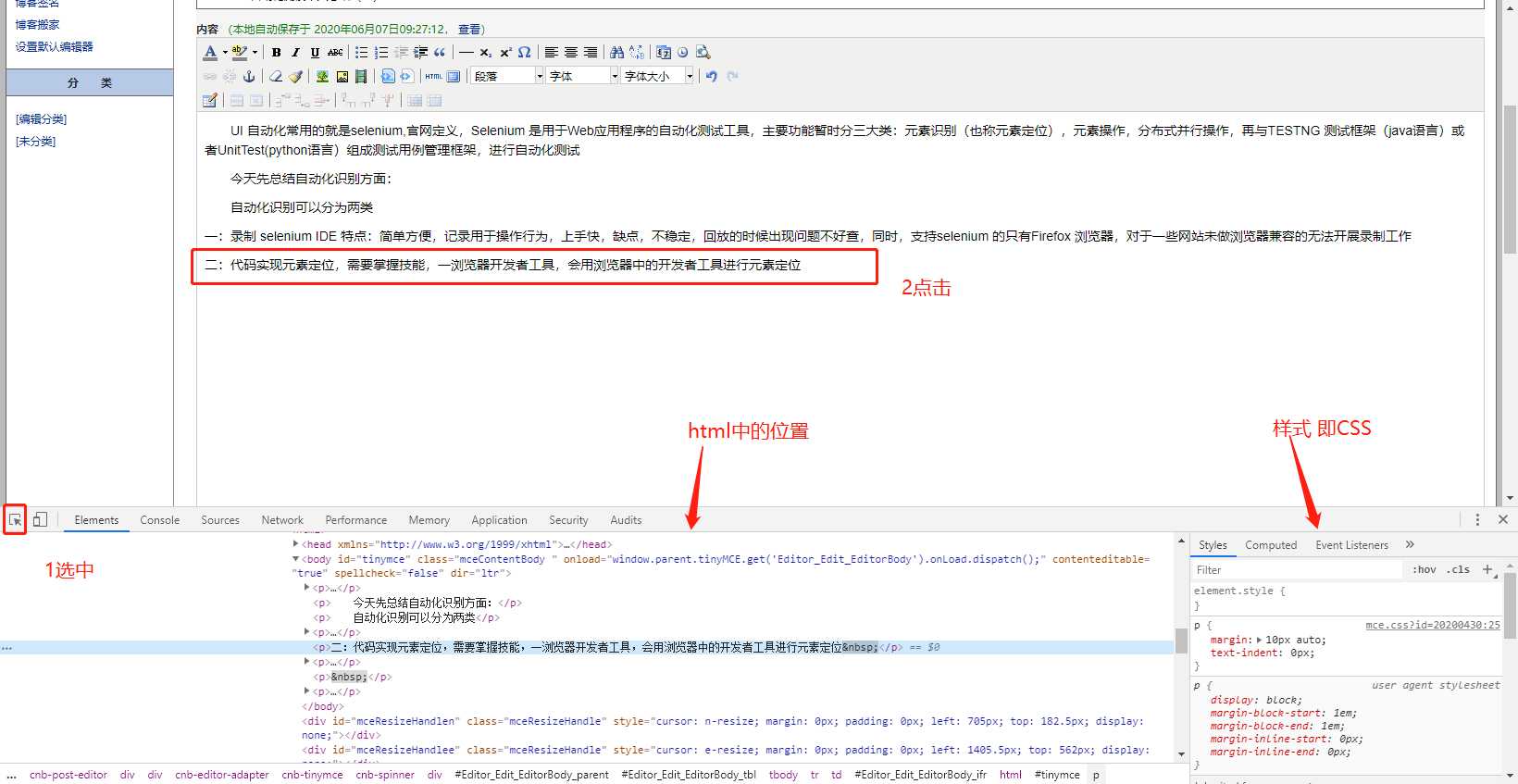Insert a blockquote
1518x784 pixels.
click(440, 53)
